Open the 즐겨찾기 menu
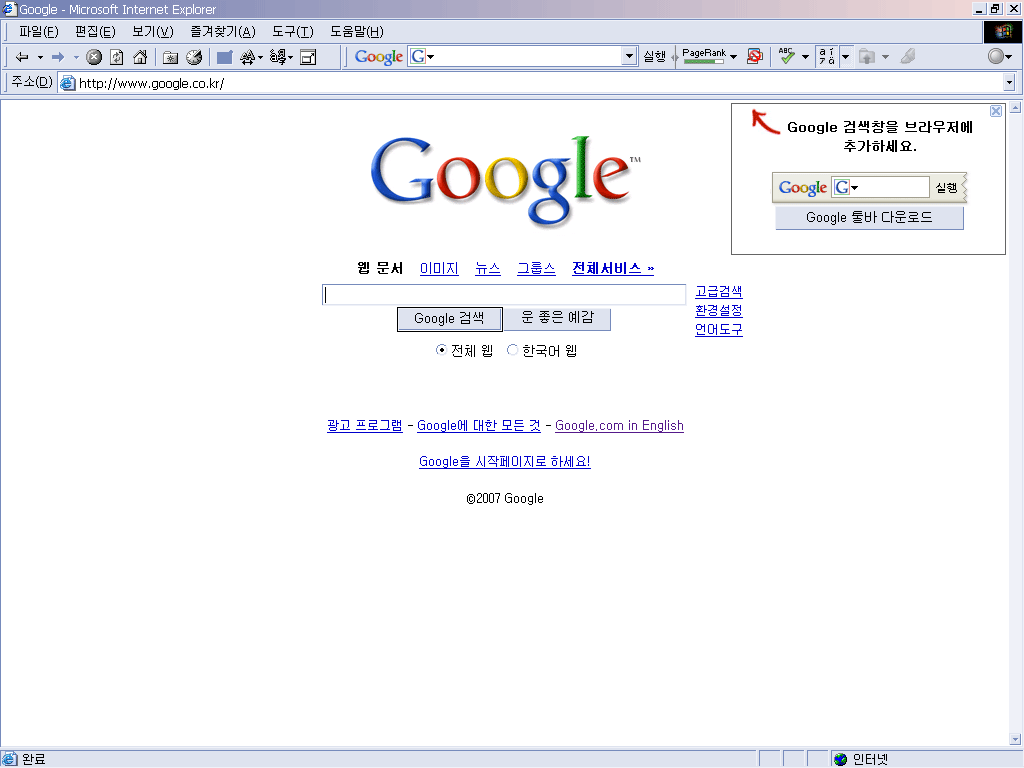The width and height of the screenshot is (1024, 768). coord(222,31)
